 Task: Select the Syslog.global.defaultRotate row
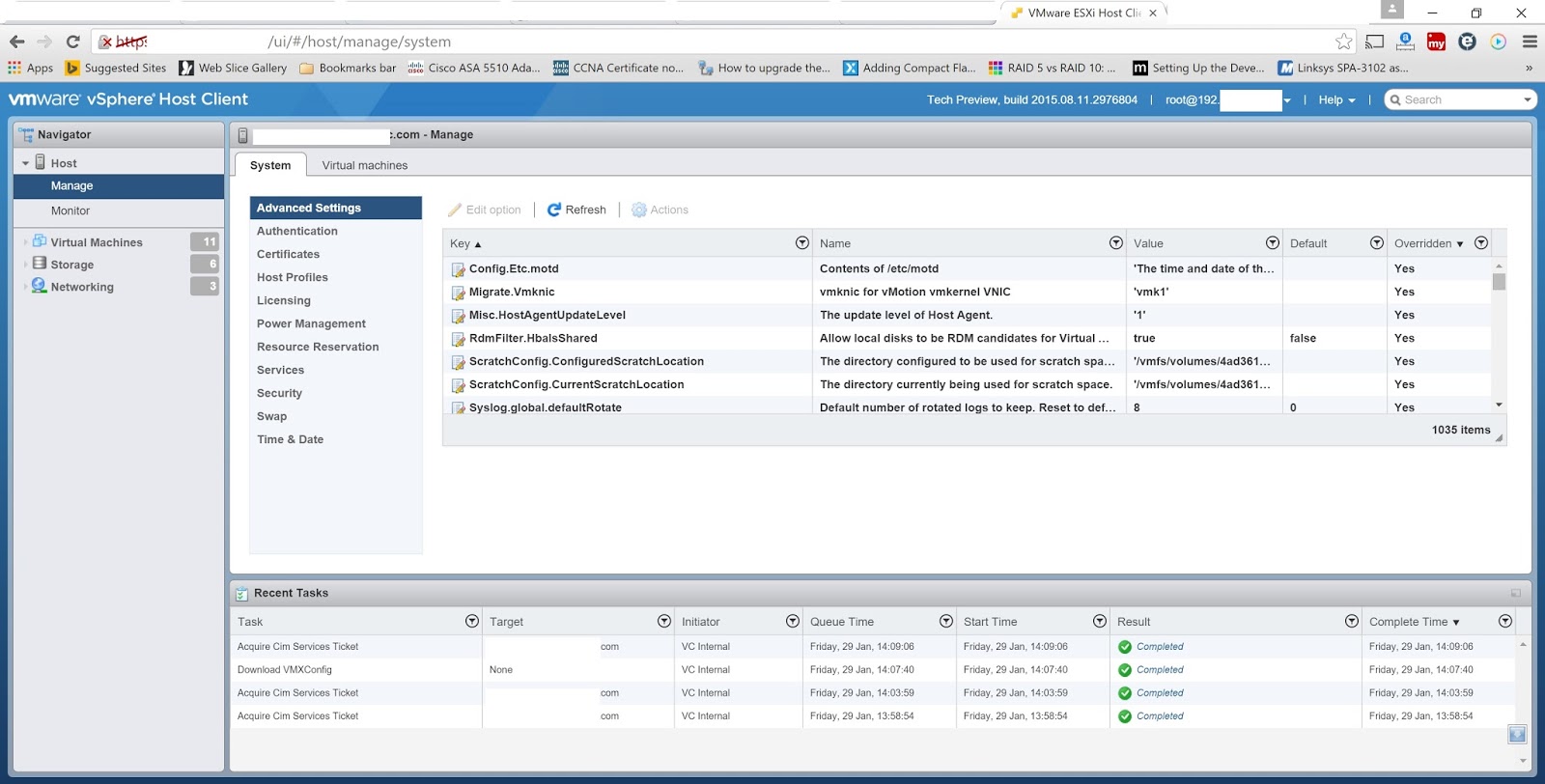(x=968, y=407)
